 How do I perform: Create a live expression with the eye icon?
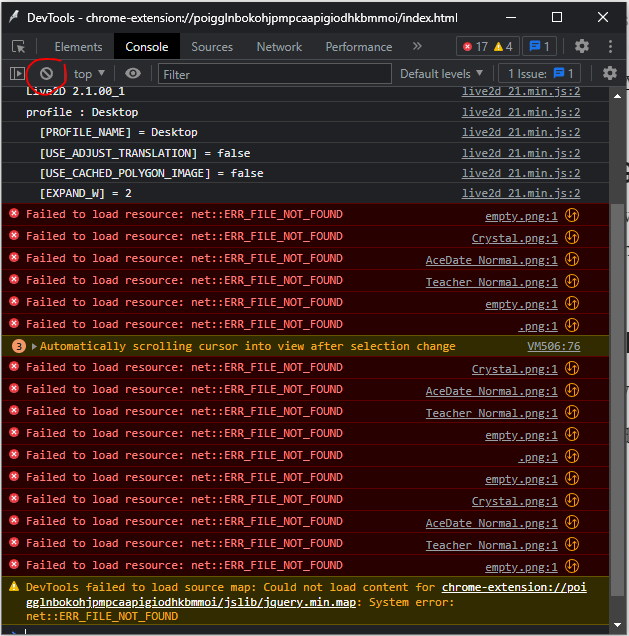pyautogui.click(x=133, y=74)
